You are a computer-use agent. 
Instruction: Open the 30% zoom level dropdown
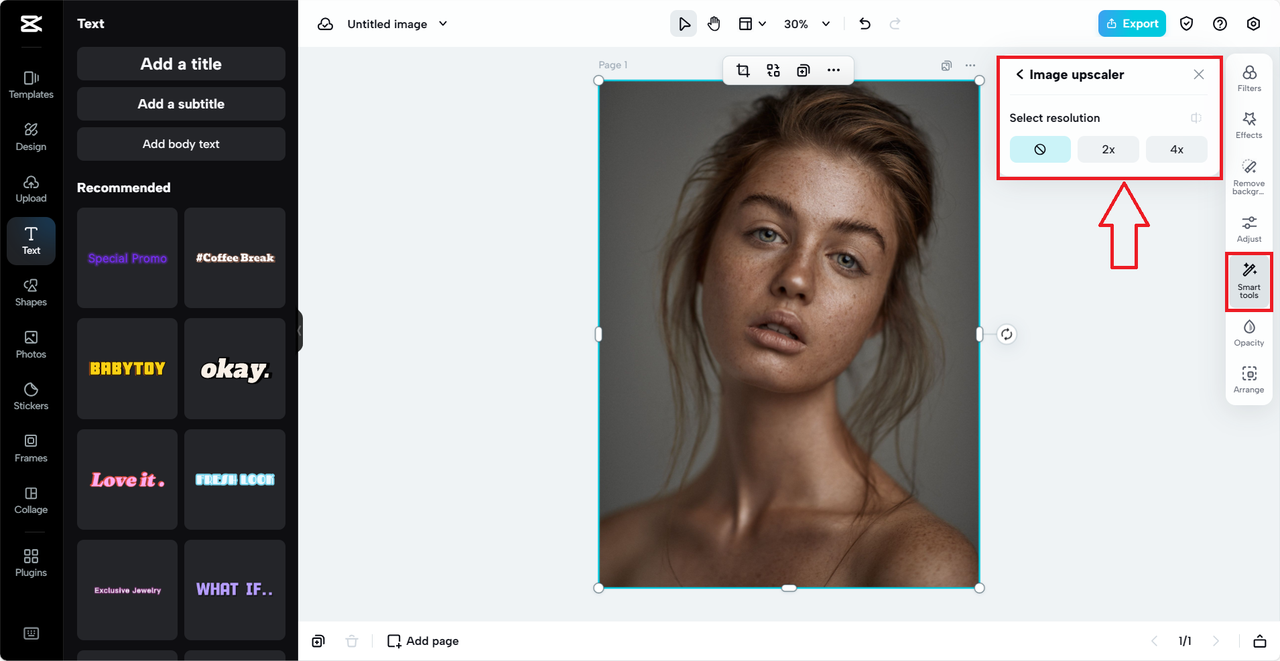(806, 24)
